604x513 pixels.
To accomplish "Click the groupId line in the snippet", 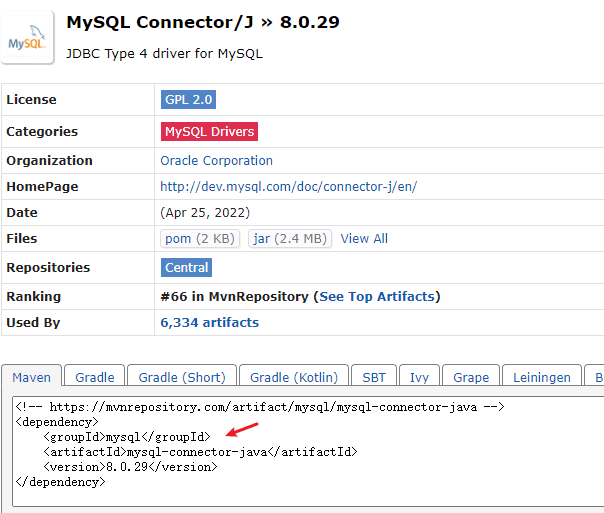I will 127,437.
